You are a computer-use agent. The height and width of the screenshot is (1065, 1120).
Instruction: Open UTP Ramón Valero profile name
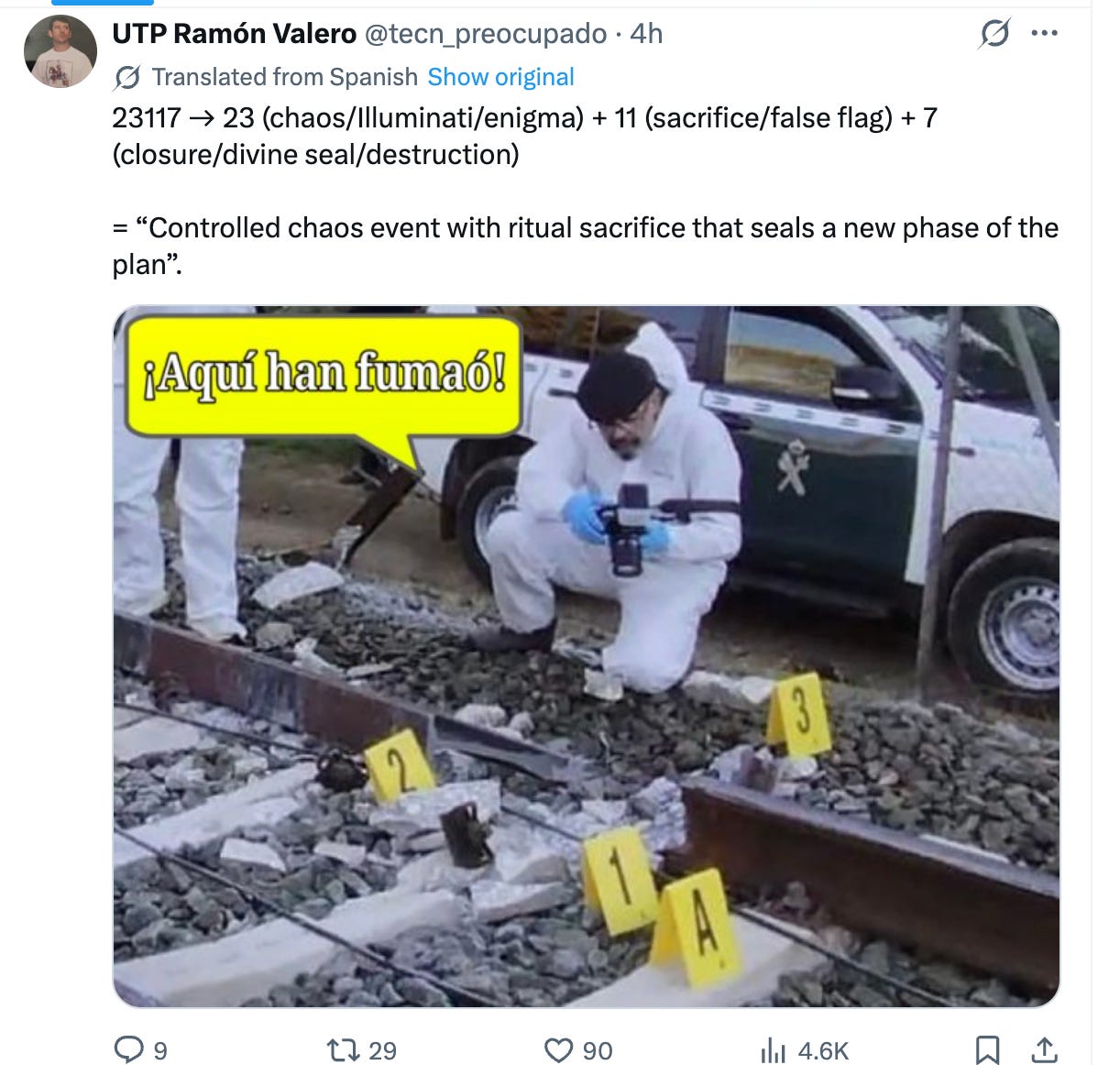coord(234,34)
